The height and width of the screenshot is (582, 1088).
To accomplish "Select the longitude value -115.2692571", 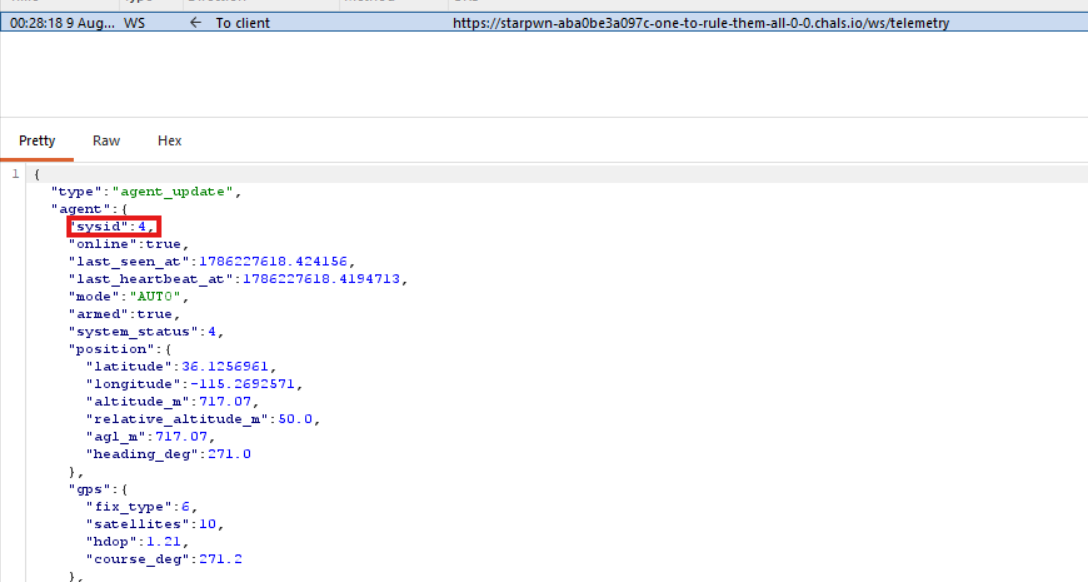I will click(242, 384).
